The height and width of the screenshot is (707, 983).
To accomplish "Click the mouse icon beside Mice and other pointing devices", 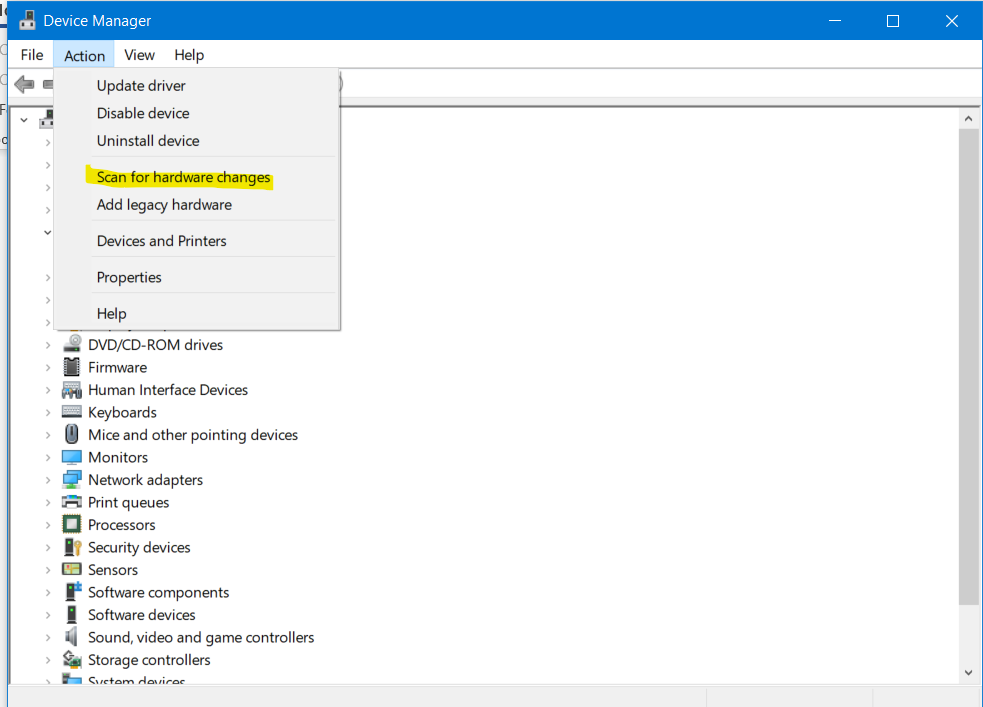I will pyautogui.click(x=72, y=434).
